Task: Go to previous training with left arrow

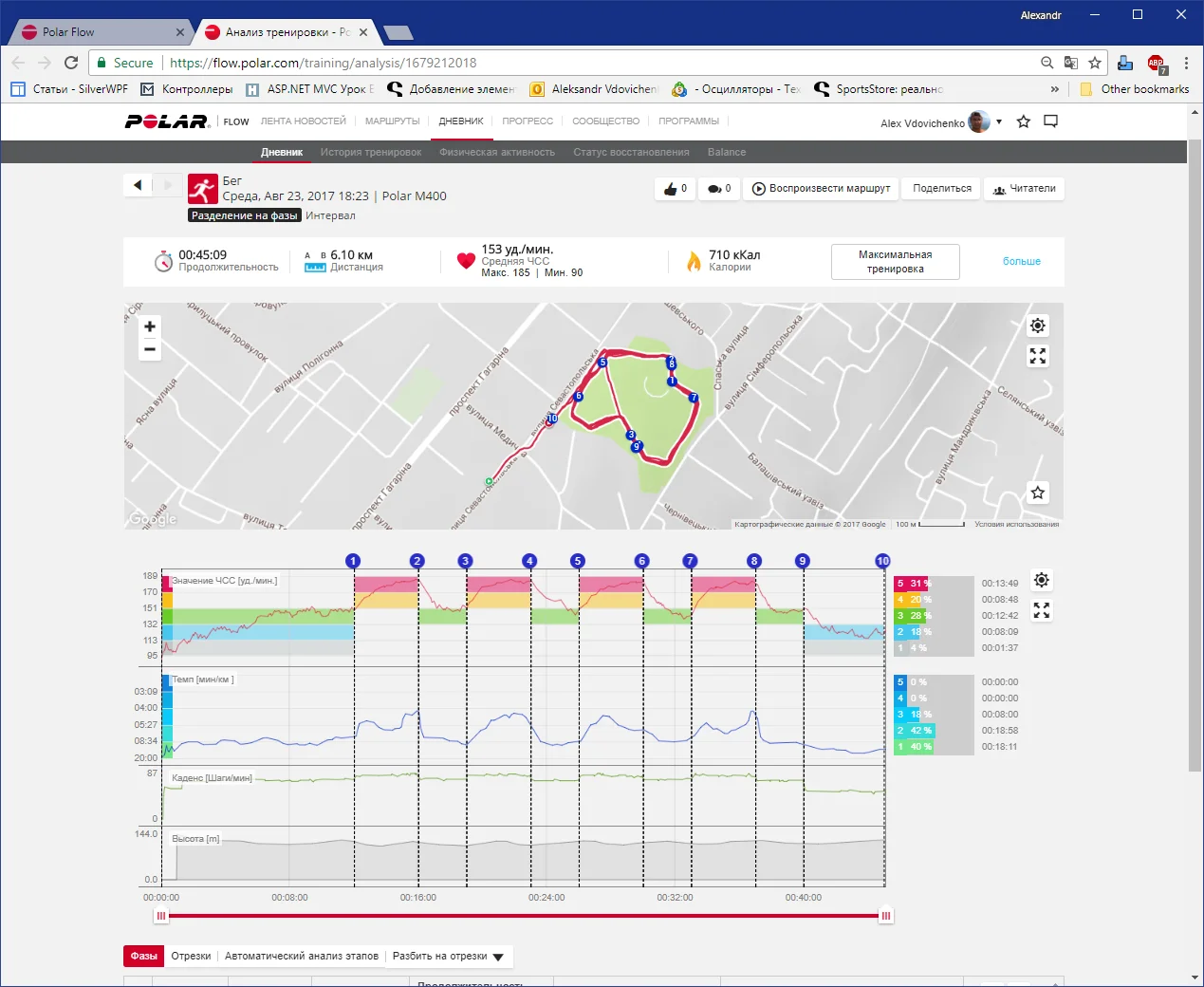Action: click(x=138, y=185)
